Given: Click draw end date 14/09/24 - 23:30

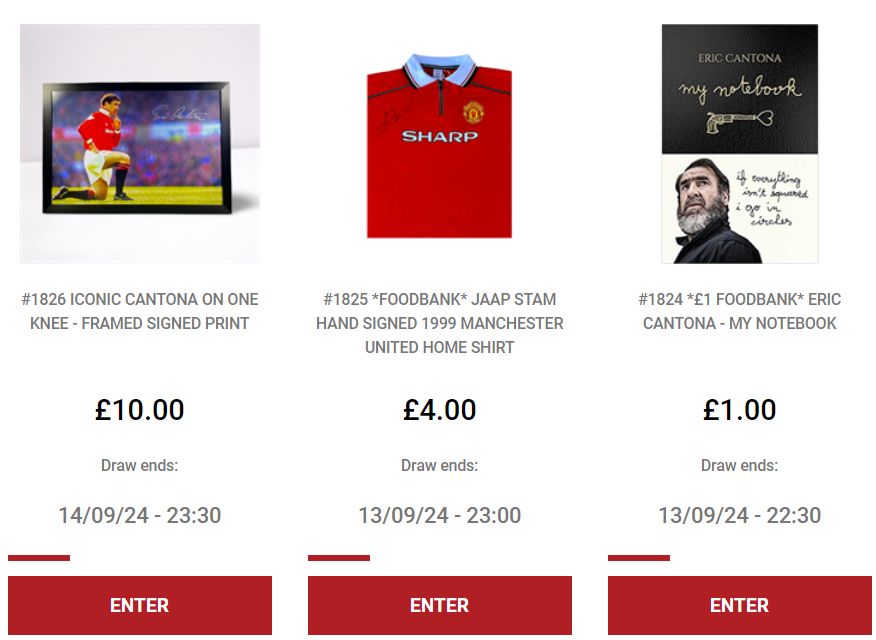Looking at the screenshot, I should pos(140,515).
